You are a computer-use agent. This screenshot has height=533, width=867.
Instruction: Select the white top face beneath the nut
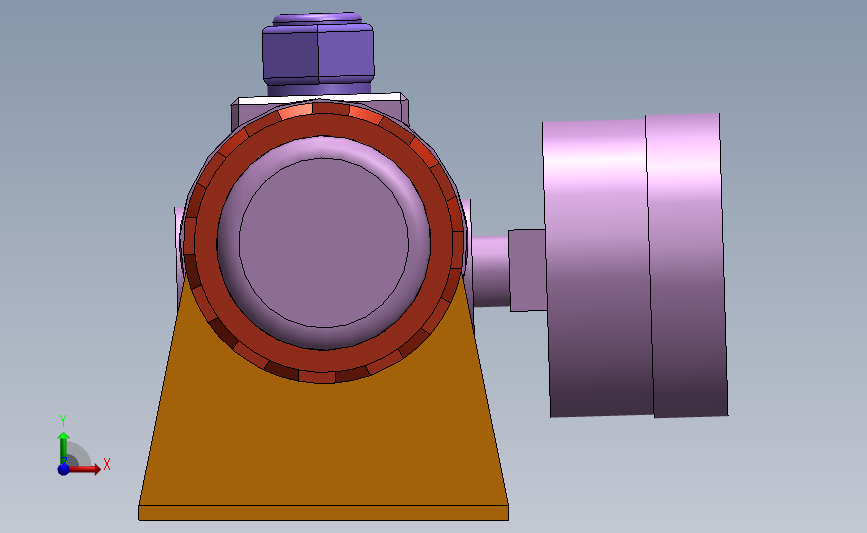coord(318,99)
